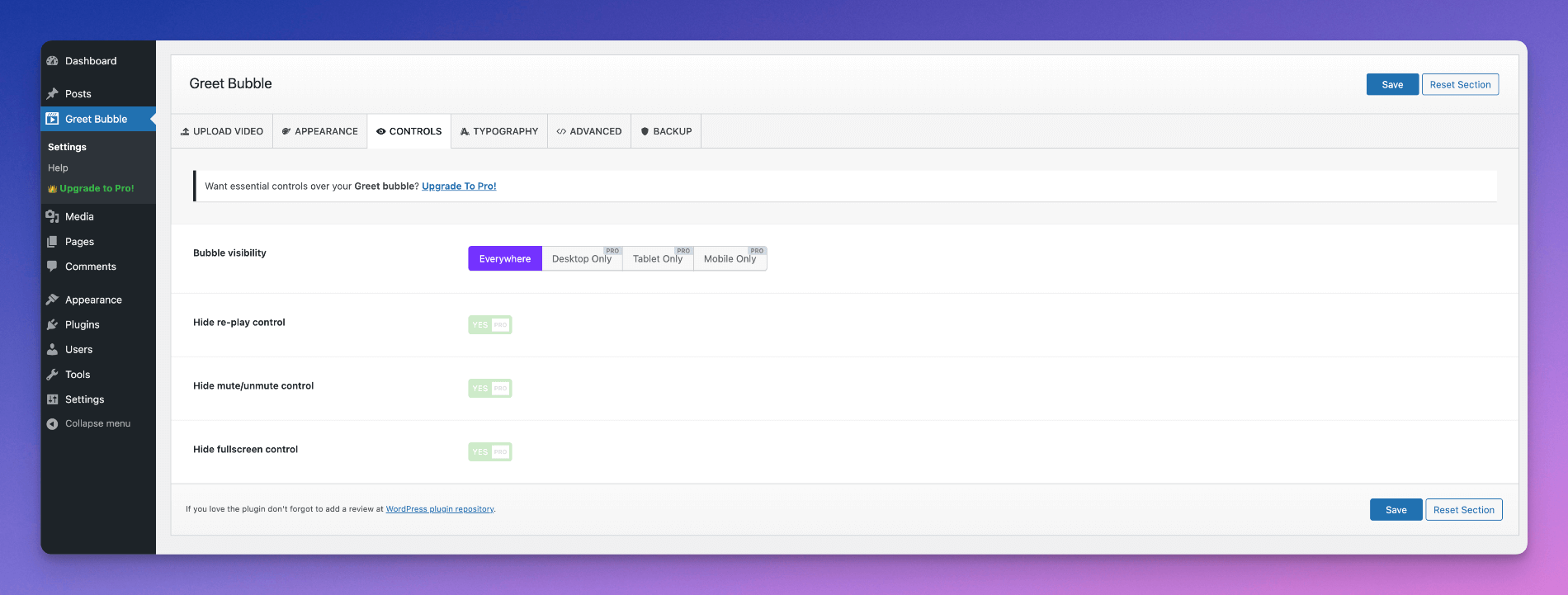Click the upload icon on Upload Video tab
The width and height of the screenshot is (1568, 595).
tap(185, 131)
